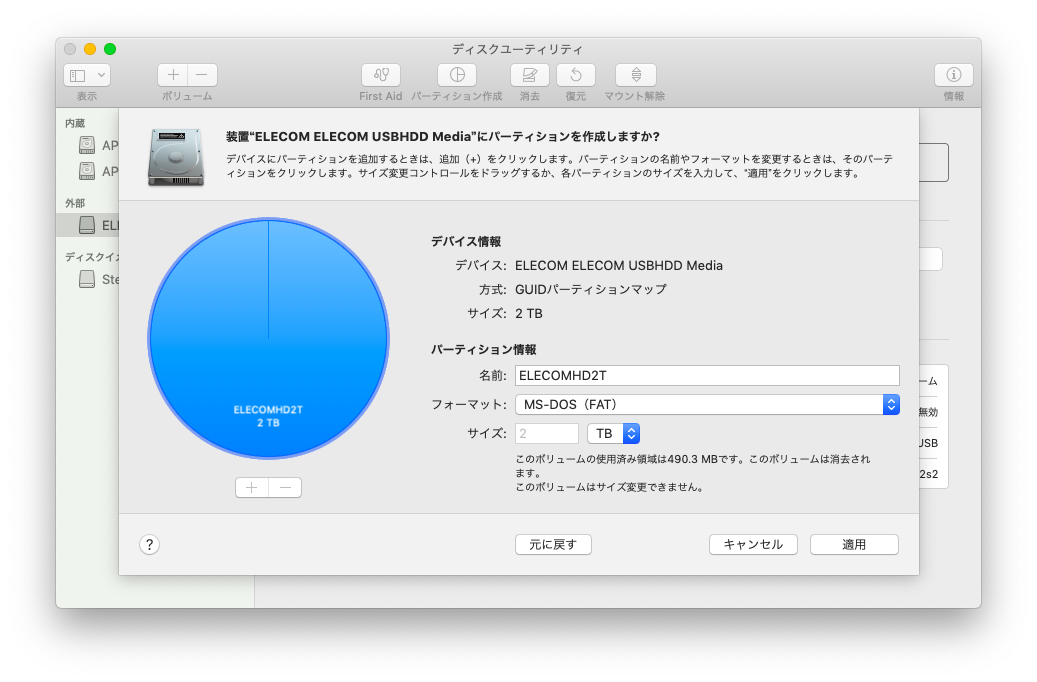Open the TB size unit dropdown
Viewport: 1037px width, 682px height.
pyautogui.click(x=614, y=433)
